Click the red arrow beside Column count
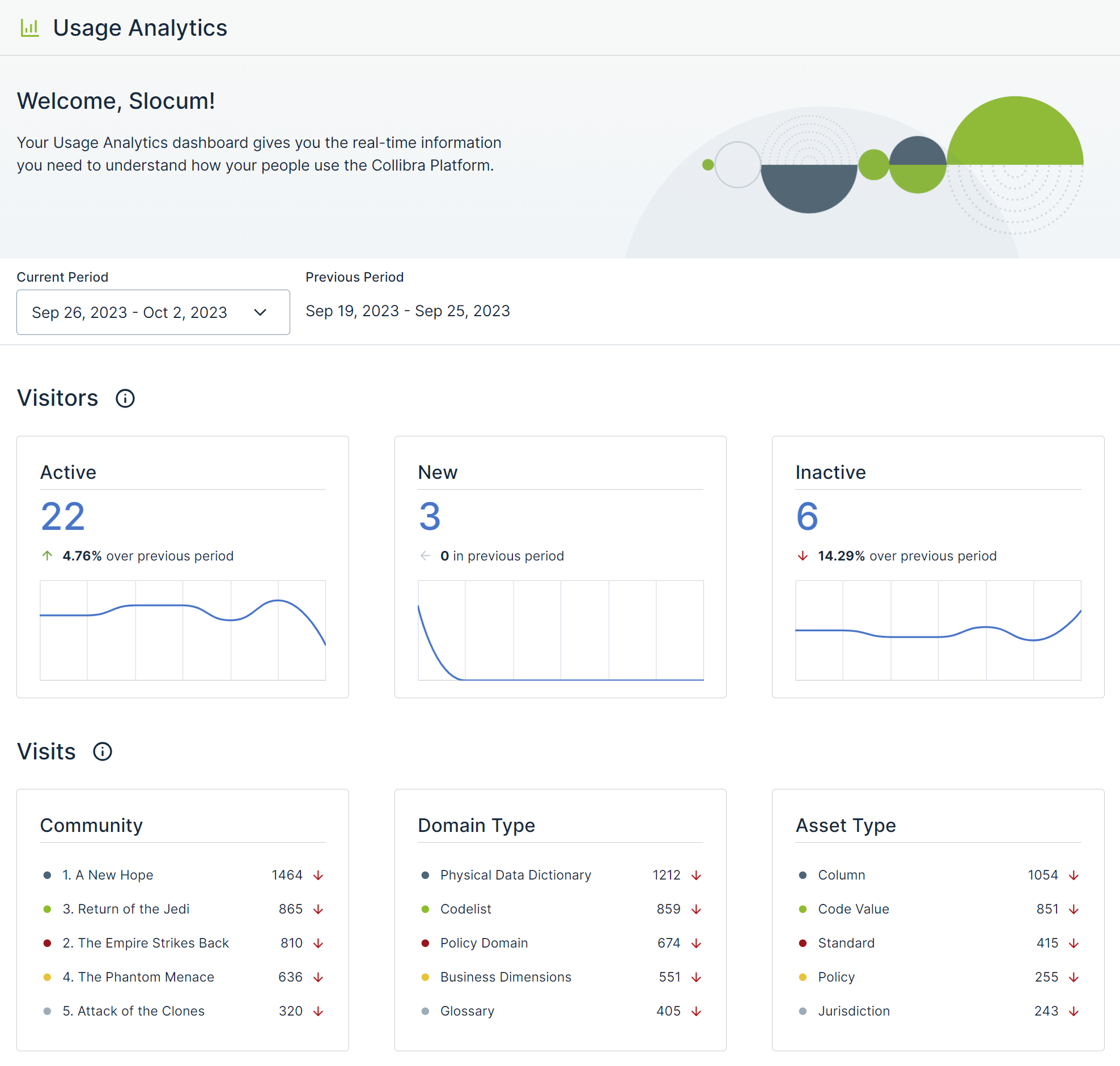Image resolution: width=1120 pixels, height=1066 pixels. (1074, 875)
